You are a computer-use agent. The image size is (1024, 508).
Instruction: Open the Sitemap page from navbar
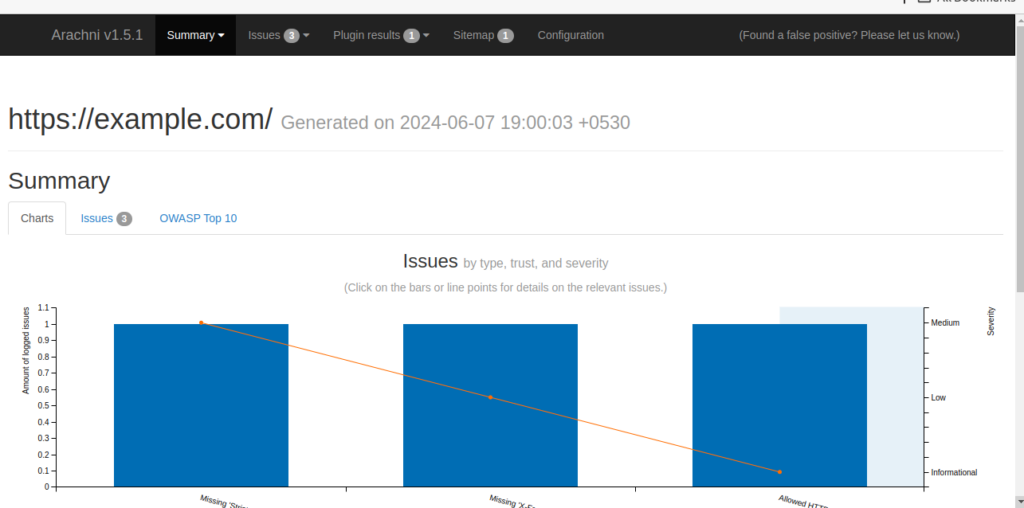482,35
